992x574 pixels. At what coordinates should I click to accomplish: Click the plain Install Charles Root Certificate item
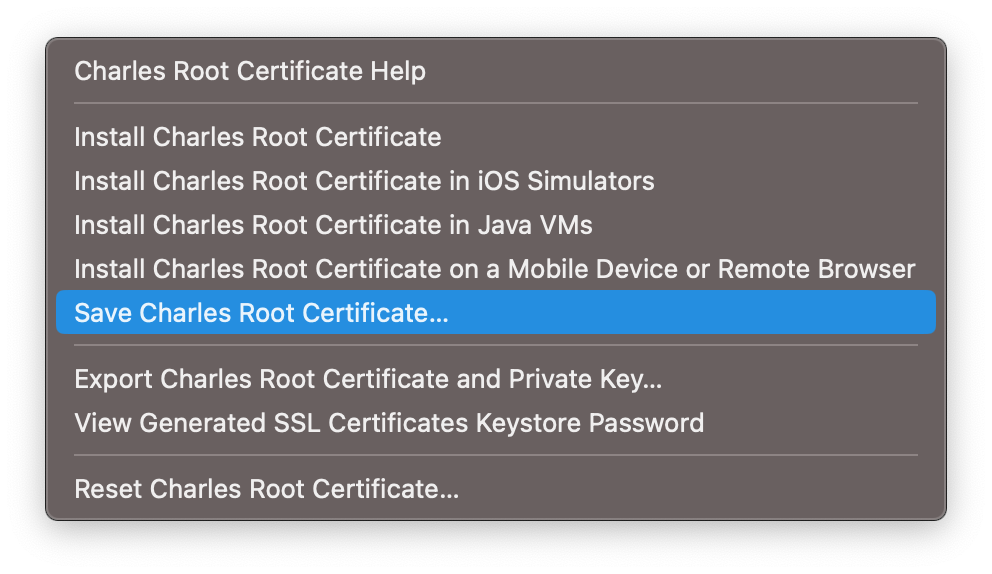[496, 137]
